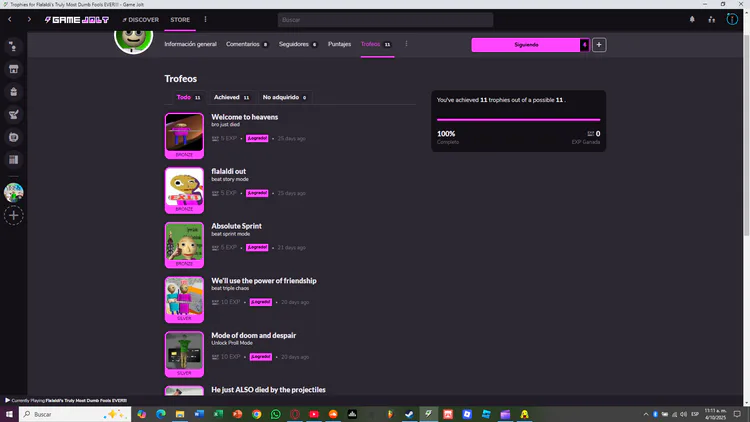Open Roblox from the taskbar
This screenshot has height=422, width=750.
[467, 414]
